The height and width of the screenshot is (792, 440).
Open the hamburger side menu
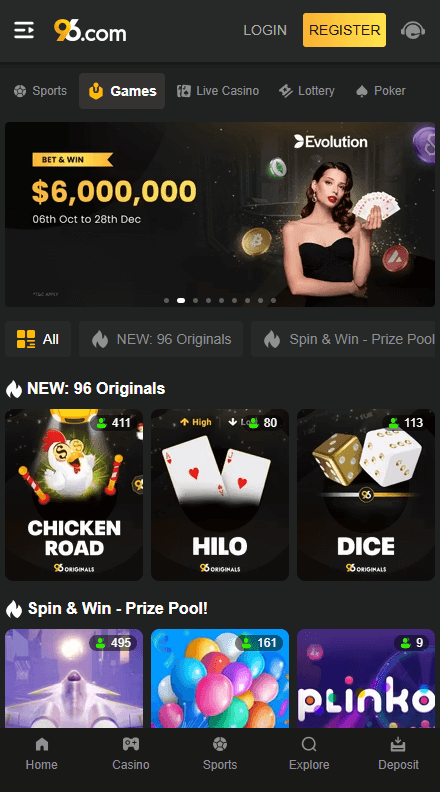(24, 30)
